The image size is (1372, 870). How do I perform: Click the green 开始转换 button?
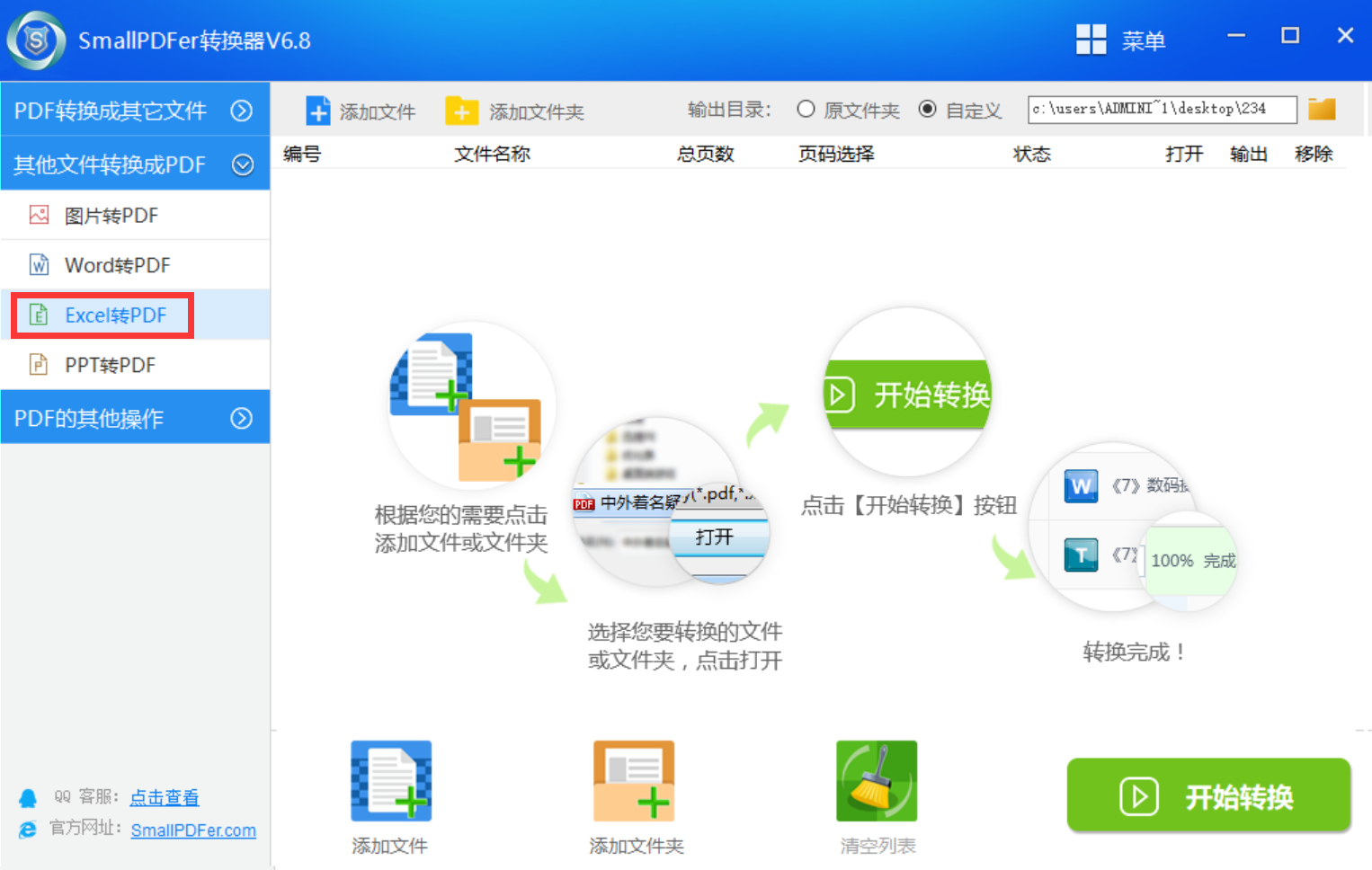tap(1208, 795)
